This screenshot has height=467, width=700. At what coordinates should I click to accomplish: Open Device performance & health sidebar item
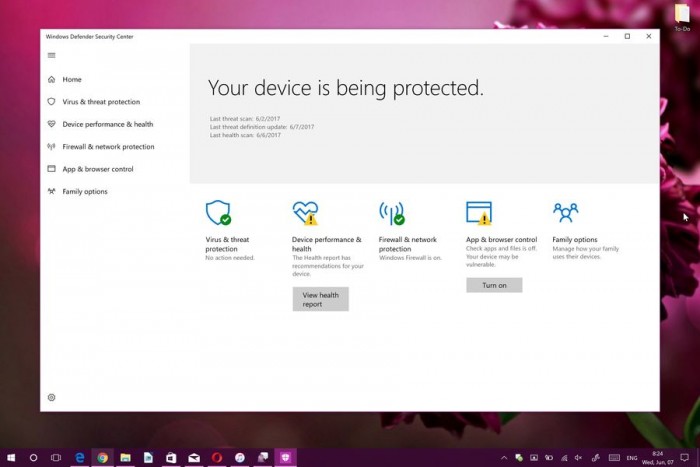(x=108, y=124)
